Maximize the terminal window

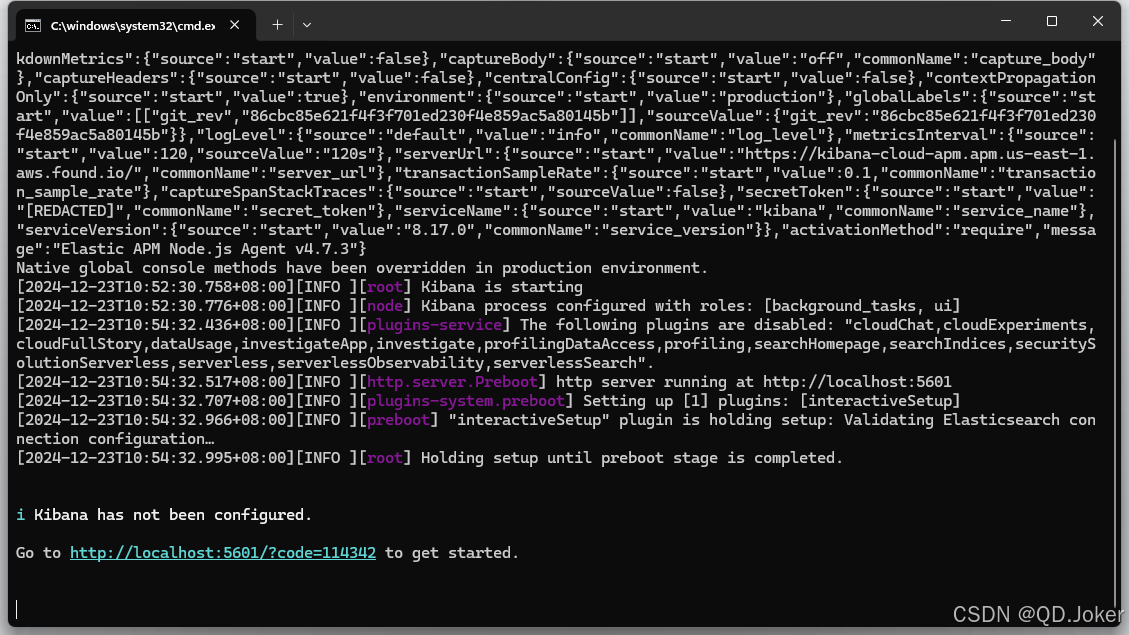pos(1052,21)
